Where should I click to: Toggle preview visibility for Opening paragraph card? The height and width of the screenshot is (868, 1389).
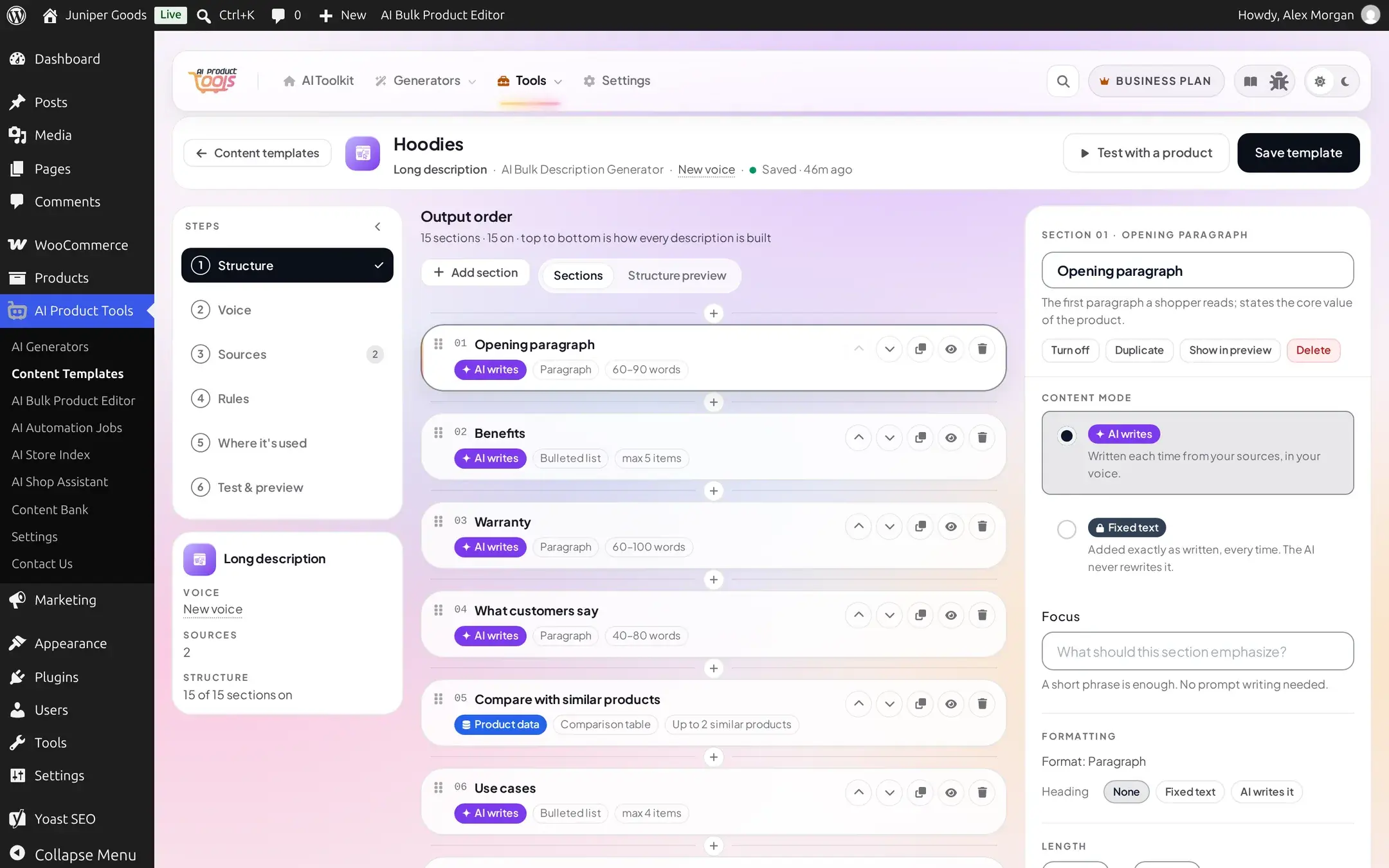(x=951, y=349)
